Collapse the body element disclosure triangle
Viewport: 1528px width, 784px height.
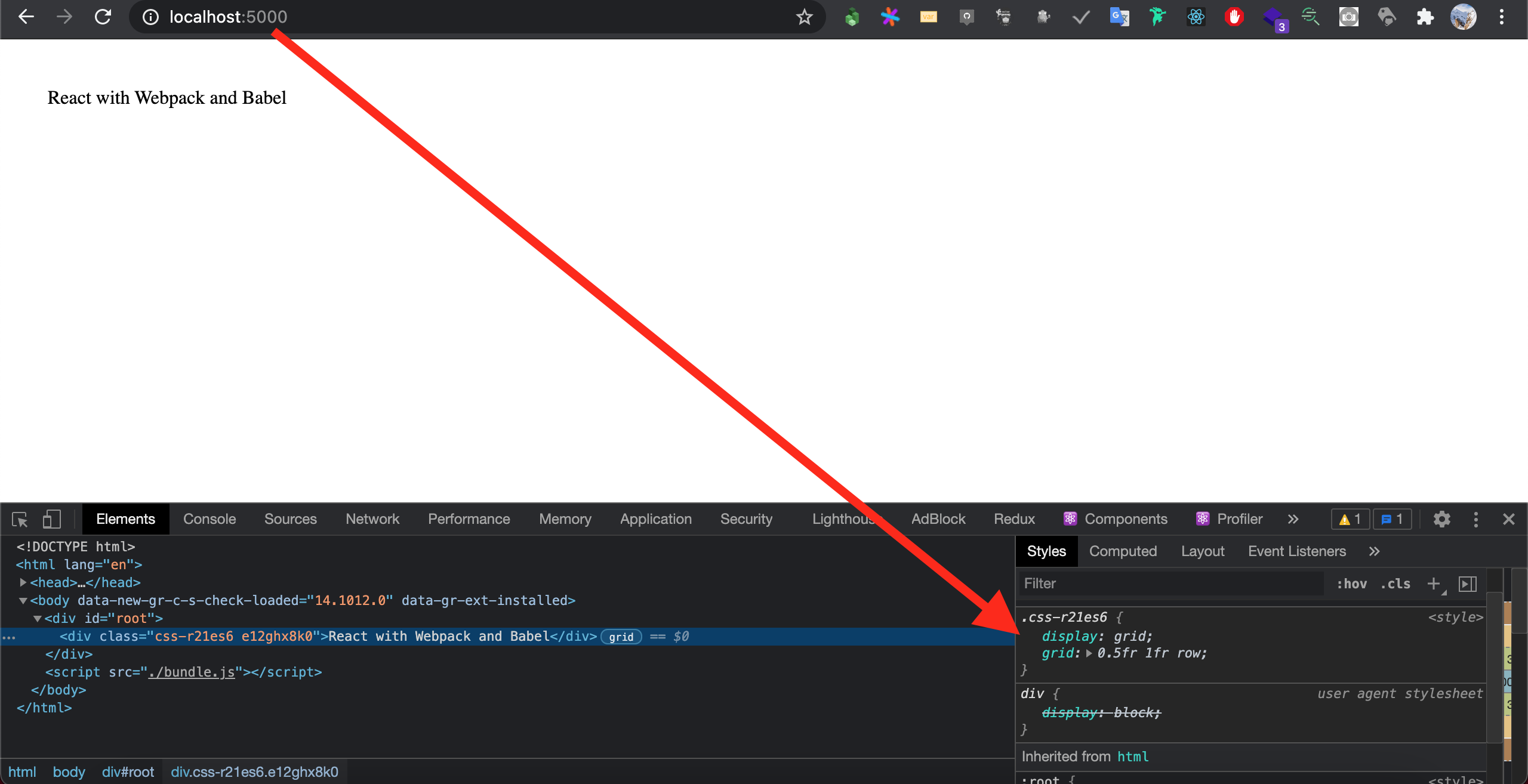pos(22,600)
